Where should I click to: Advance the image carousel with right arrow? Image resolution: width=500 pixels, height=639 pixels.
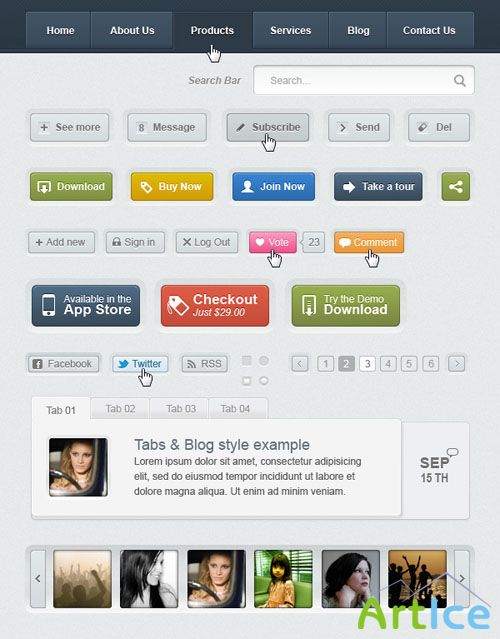pos(462,578)
